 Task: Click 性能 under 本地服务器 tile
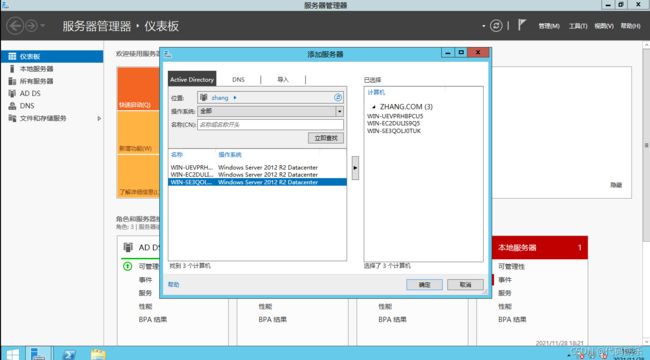point(504,306)
